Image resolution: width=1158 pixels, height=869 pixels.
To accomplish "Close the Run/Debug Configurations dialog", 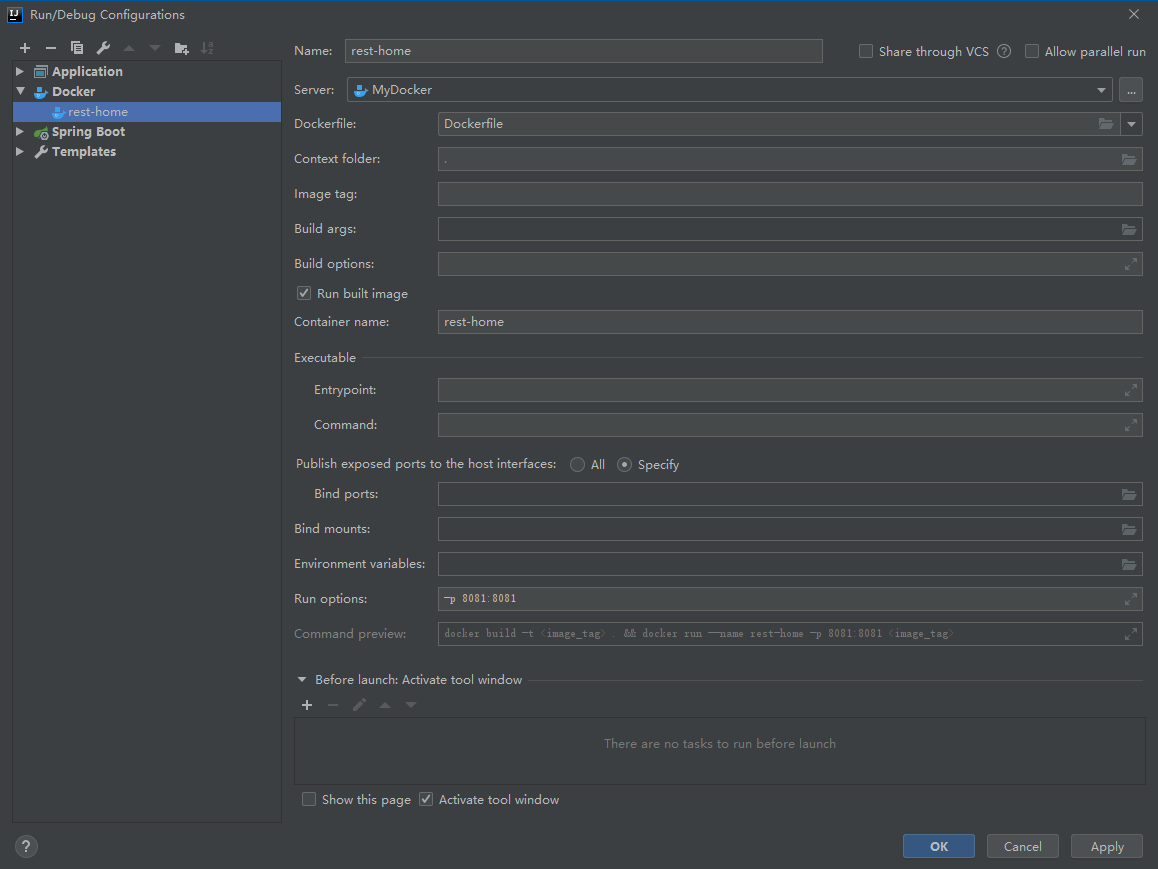I will pyautogui.click(x=1134, y=14).
